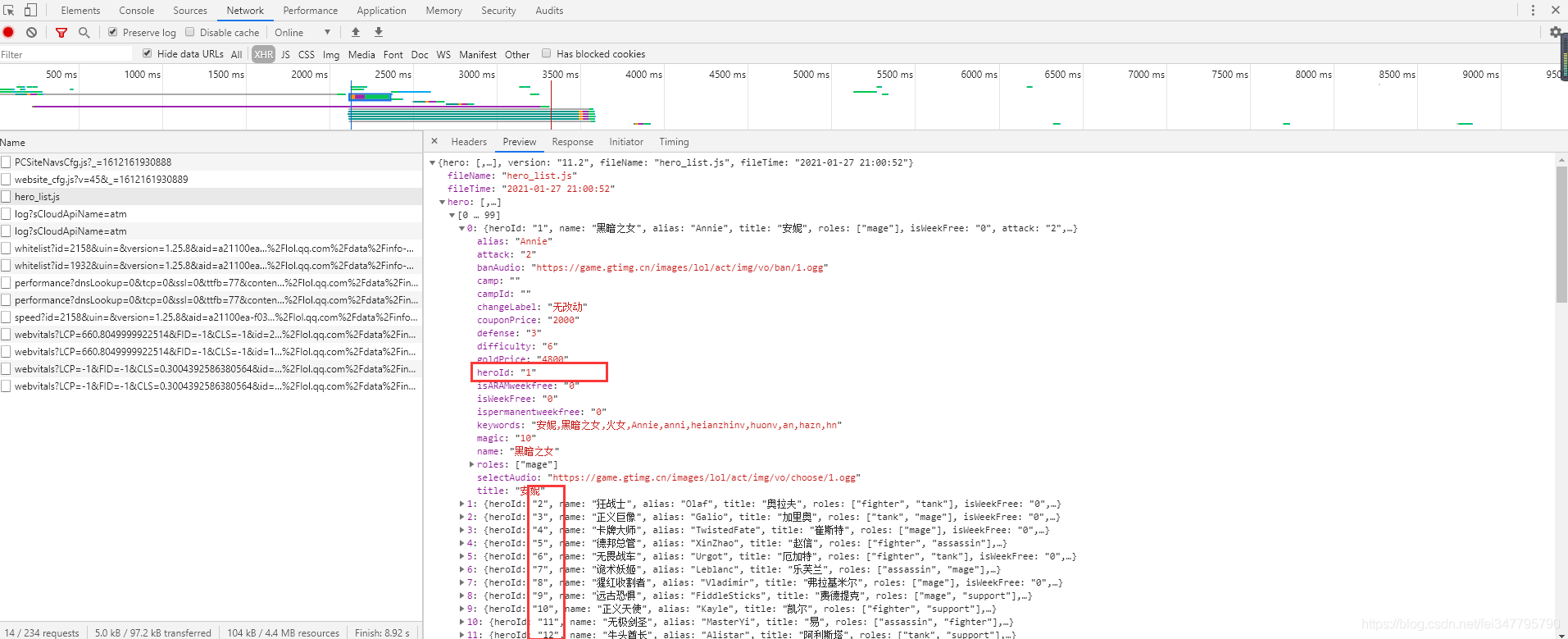Expand hero item 3 TwistedFate
This screenshot has width=1568, height=639.
pyautogui.click(x=462, y=530)
